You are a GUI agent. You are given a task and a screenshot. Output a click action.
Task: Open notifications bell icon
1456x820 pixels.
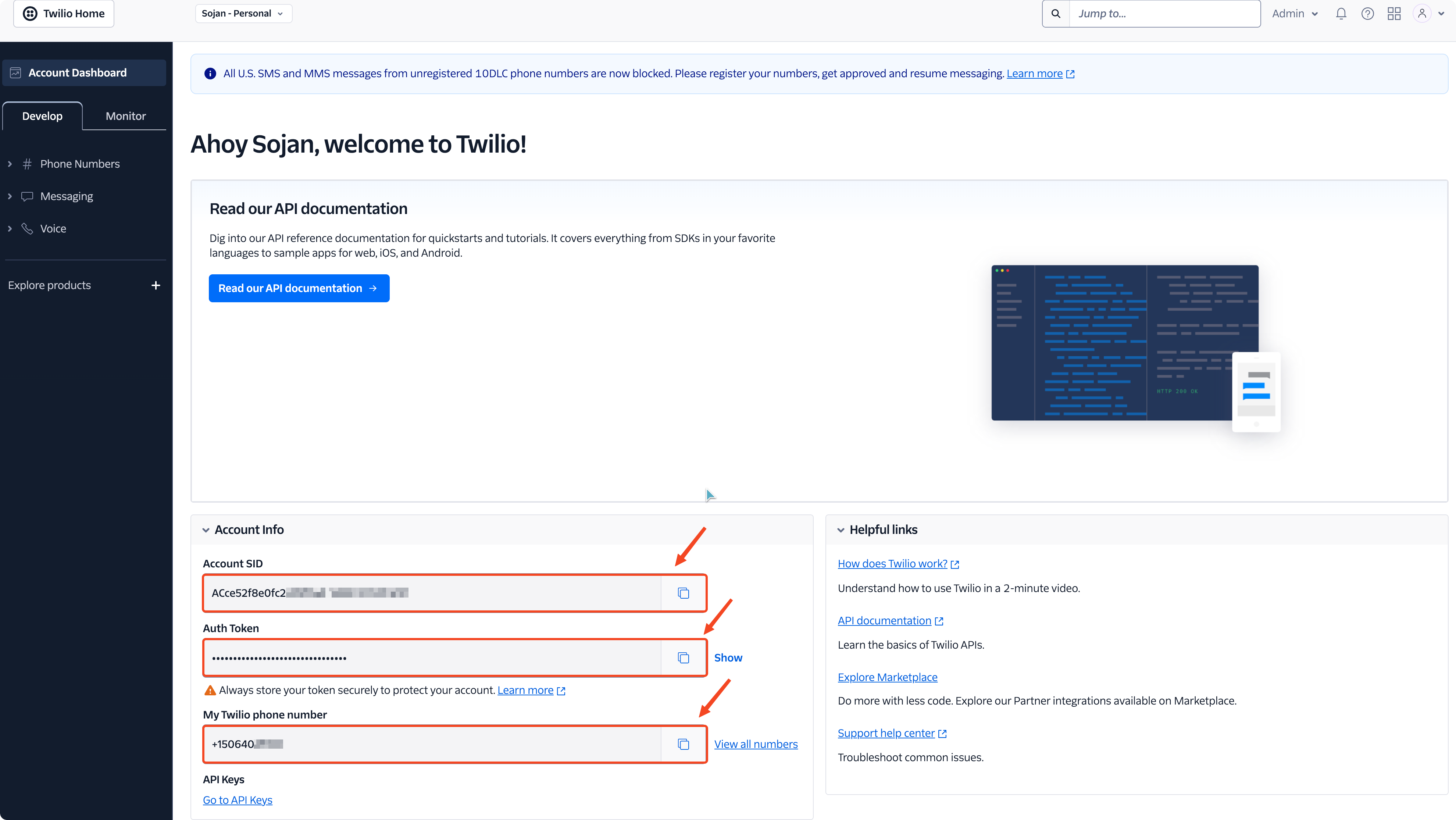(1341, 14)
